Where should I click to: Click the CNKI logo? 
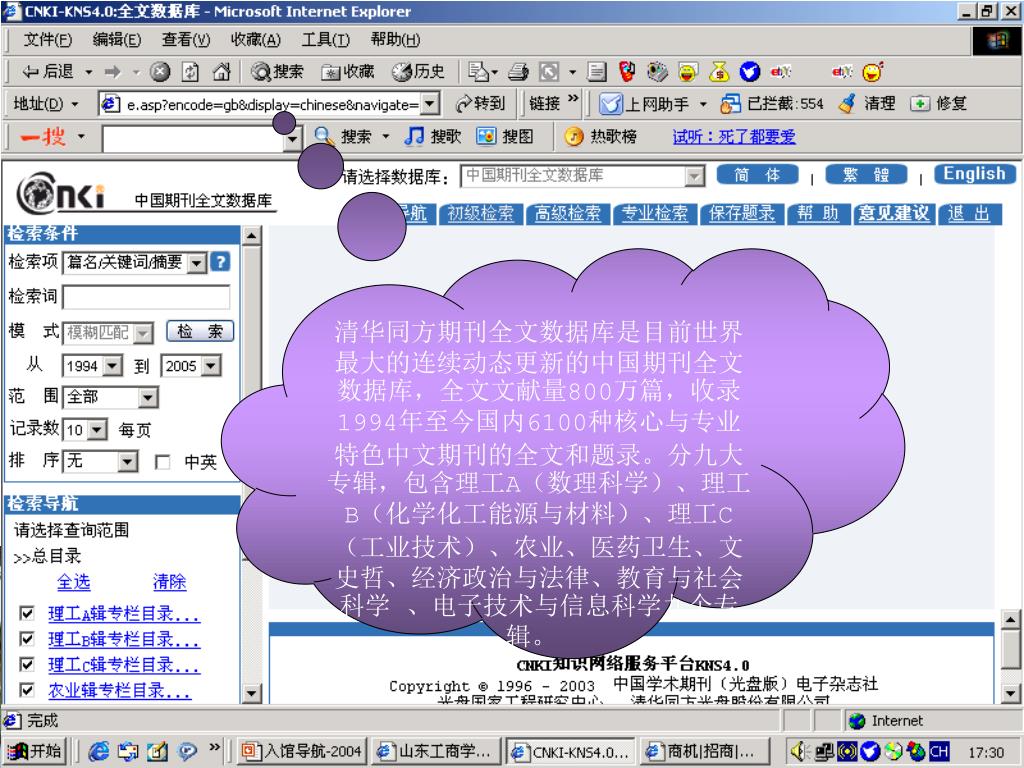click(x=61, y=193)
